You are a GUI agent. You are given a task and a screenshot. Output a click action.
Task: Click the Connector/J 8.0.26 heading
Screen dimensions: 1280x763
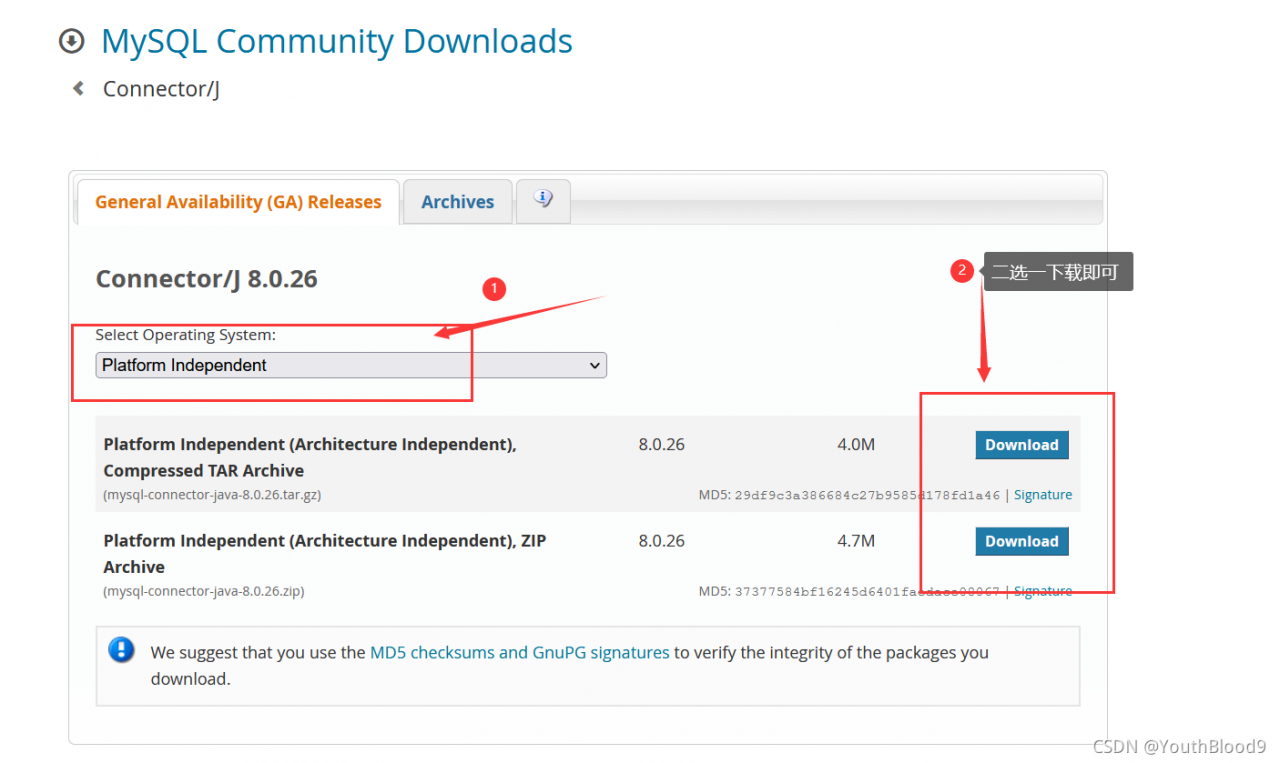coord(207,278)
